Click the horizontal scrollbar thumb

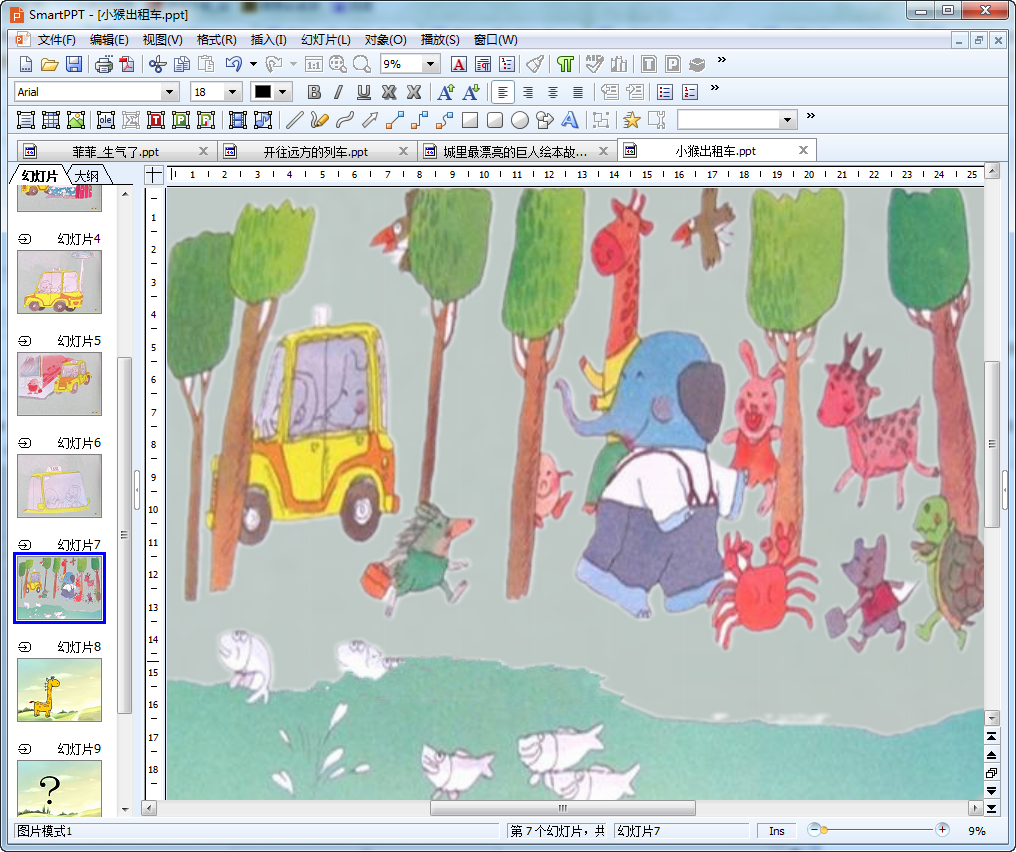point(562,808)
